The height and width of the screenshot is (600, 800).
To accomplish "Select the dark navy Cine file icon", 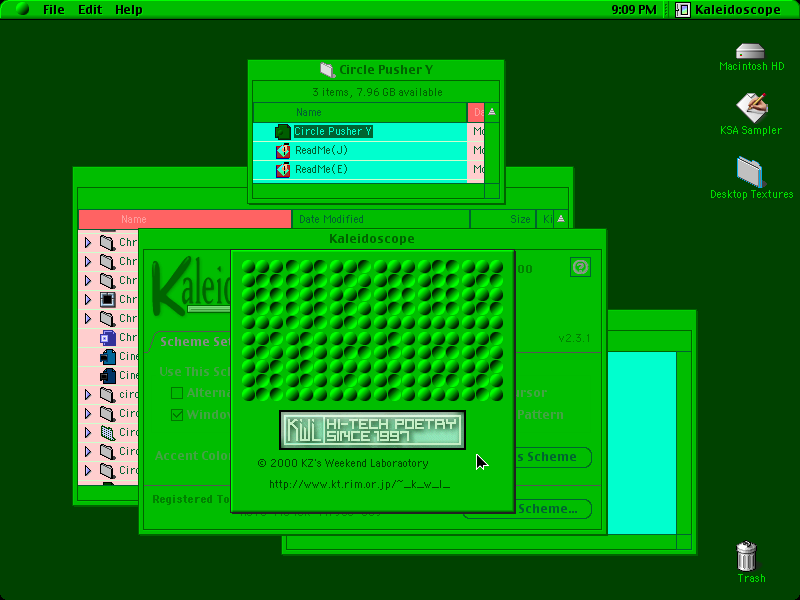I will [x=108, y=376].
